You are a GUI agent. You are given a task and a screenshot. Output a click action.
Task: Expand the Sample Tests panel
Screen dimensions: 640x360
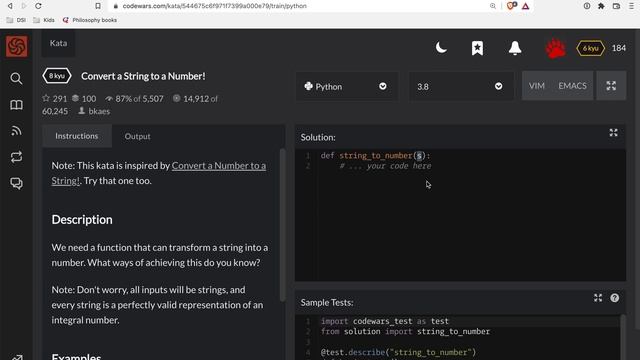click(x=598, y=298)
